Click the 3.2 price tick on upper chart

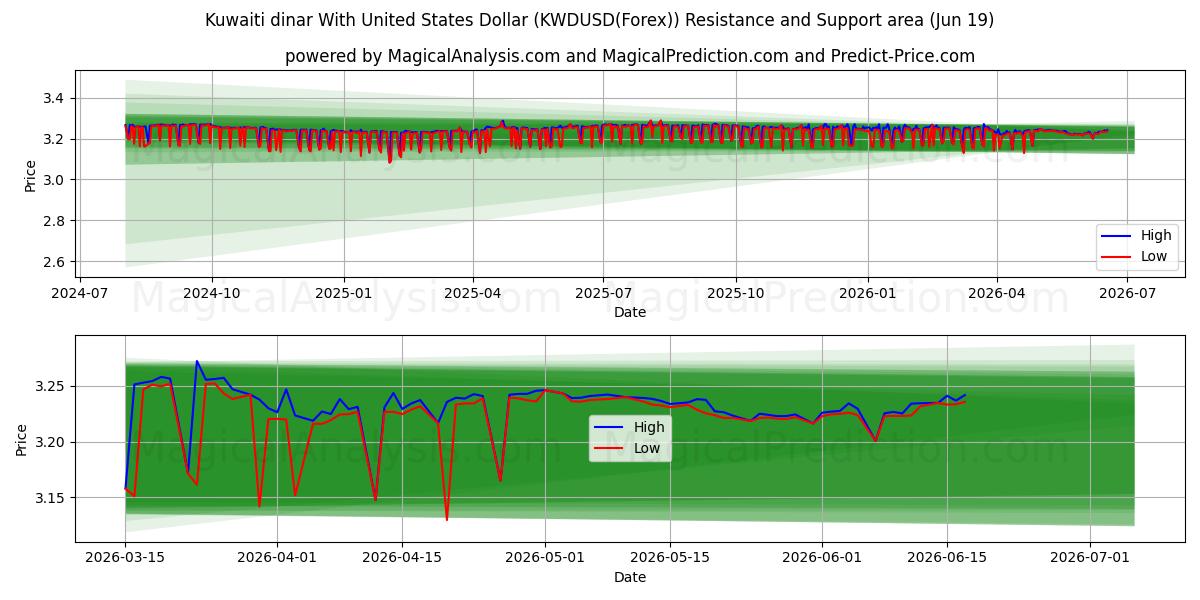tap(54, 139)
